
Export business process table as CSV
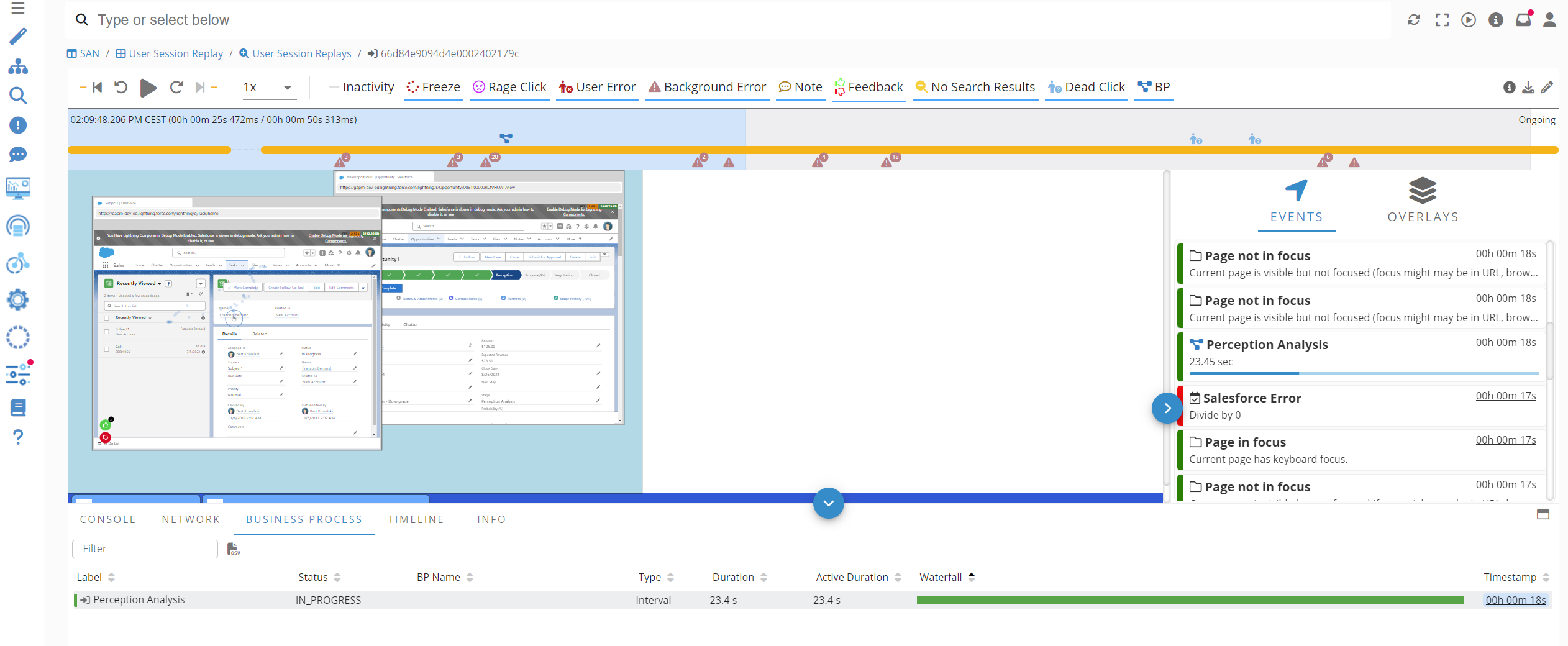coord(233,549)
